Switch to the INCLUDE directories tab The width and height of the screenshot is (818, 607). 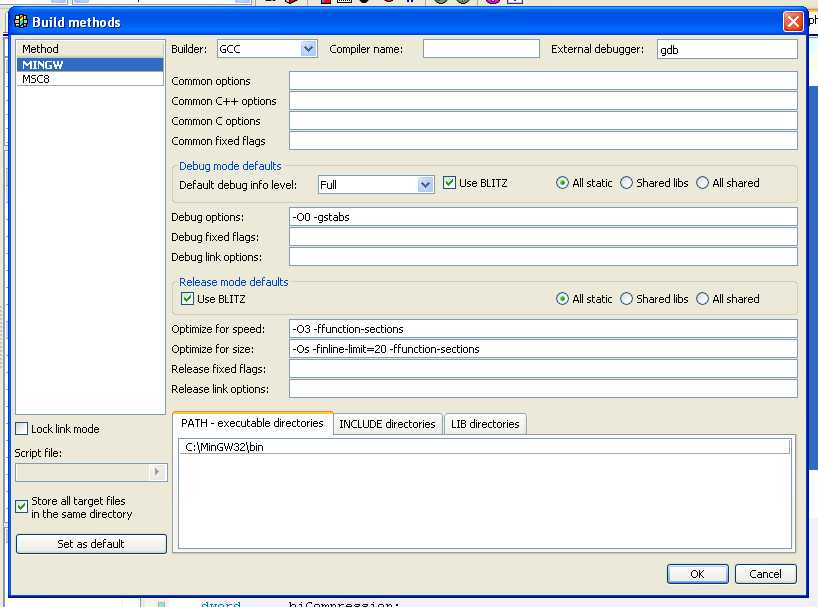pyautogui.click(x=387, y=424)
